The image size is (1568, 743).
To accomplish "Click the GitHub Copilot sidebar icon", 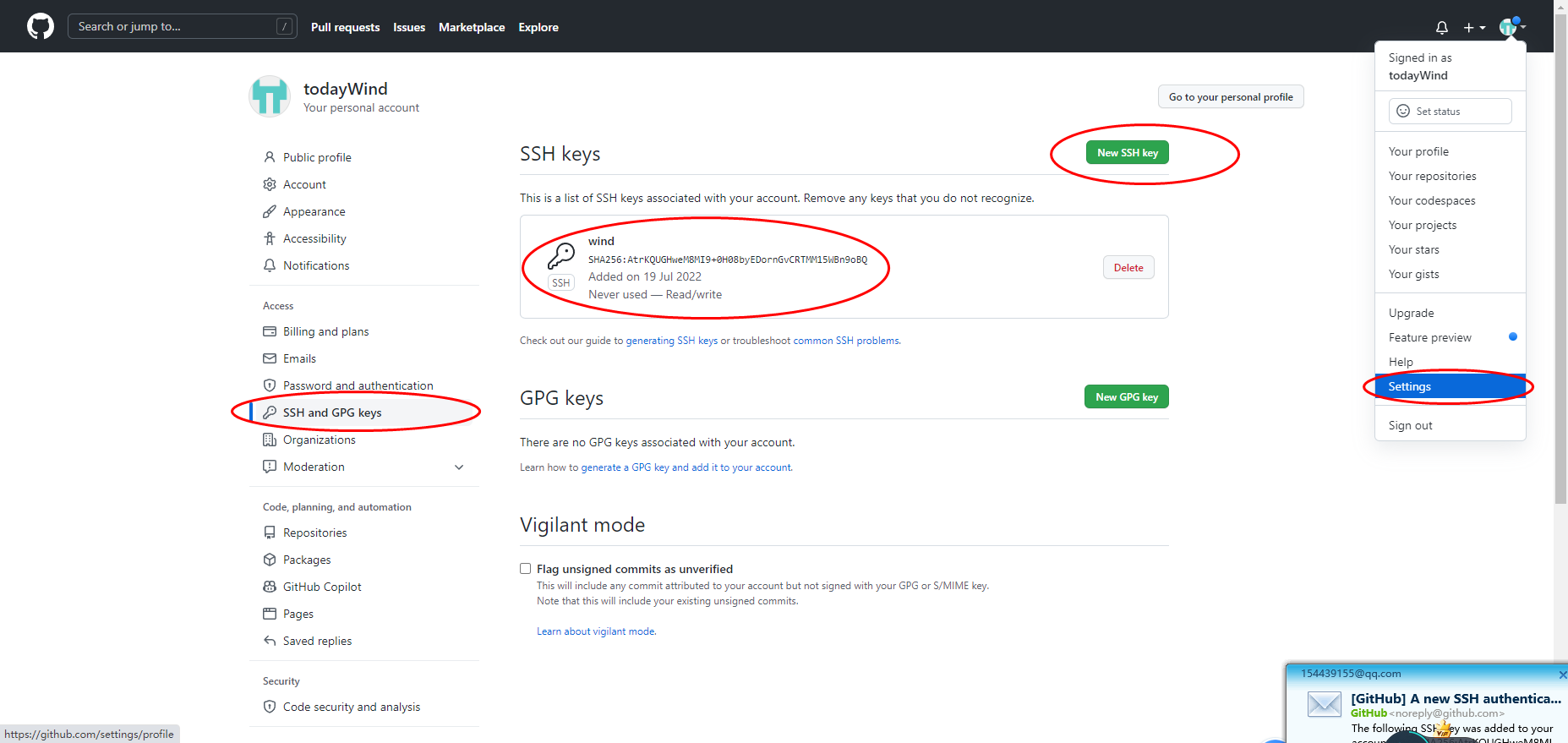I will (270, 587).
